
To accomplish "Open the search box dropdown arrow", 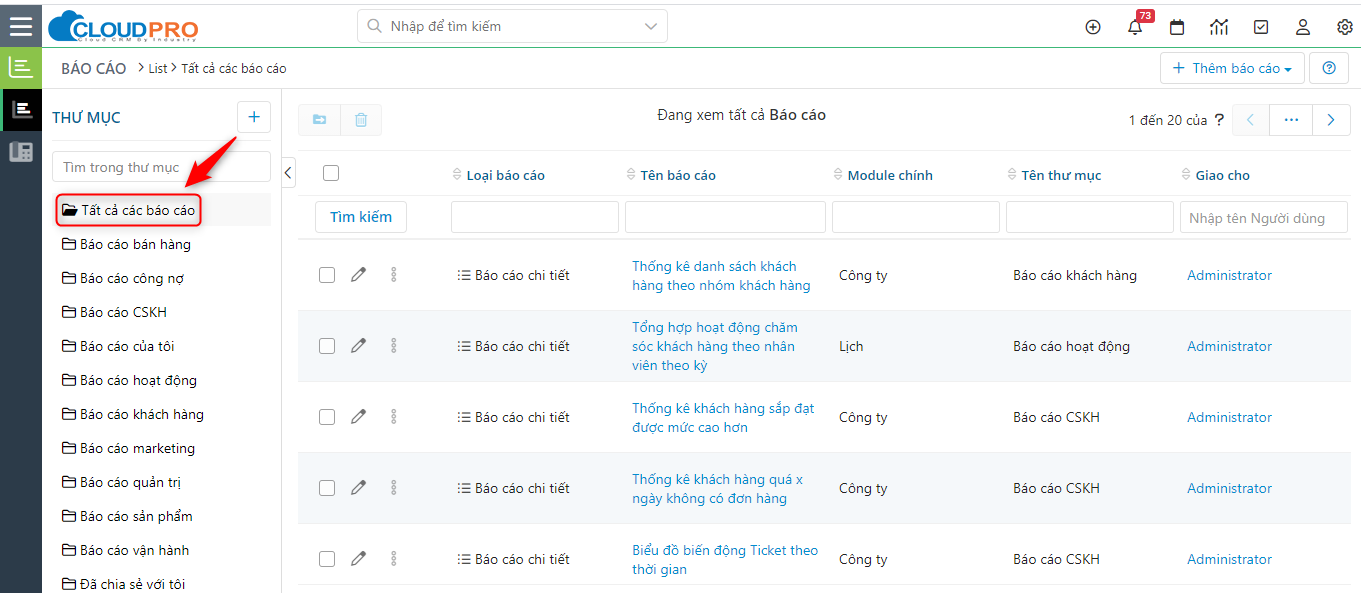I will [652, 27].
